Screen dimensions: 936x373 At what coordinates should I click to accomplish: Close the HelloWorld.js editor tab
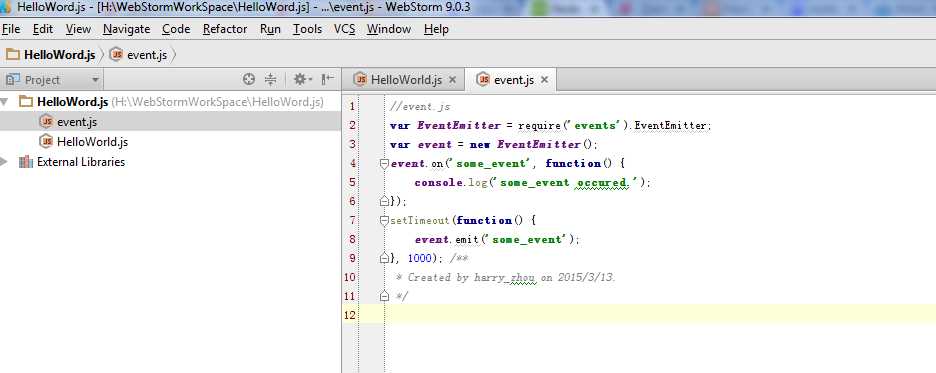coord(452,80)
